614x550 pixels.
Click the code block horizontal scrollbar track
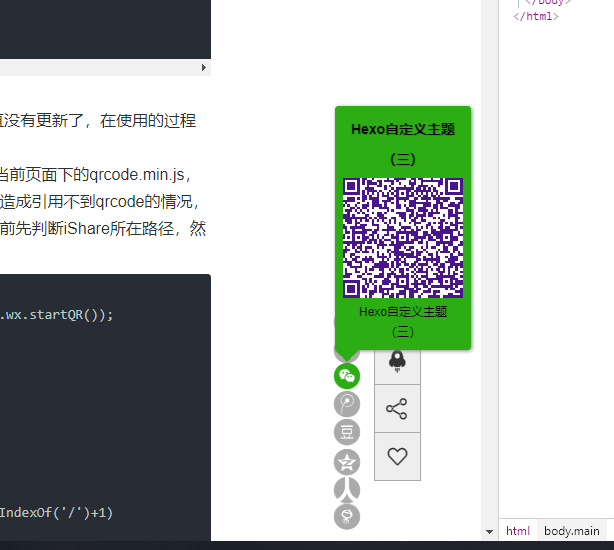point(100,67)
